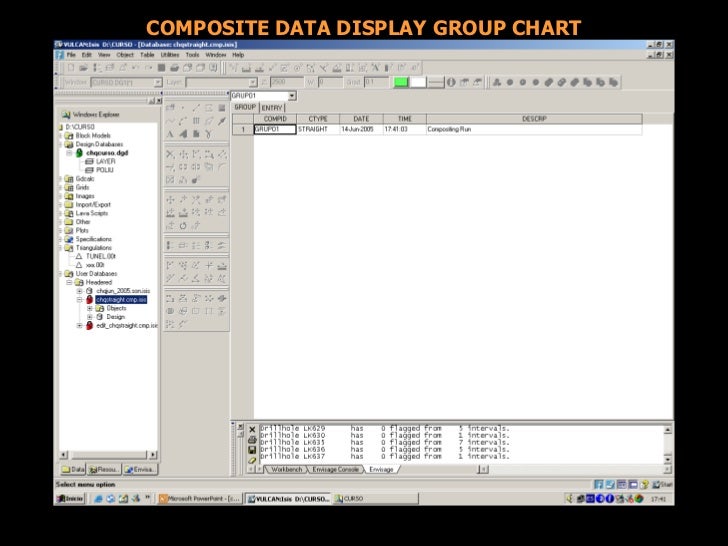Click the red chqstraight.cmp.isis database icon

click(89, 299)
